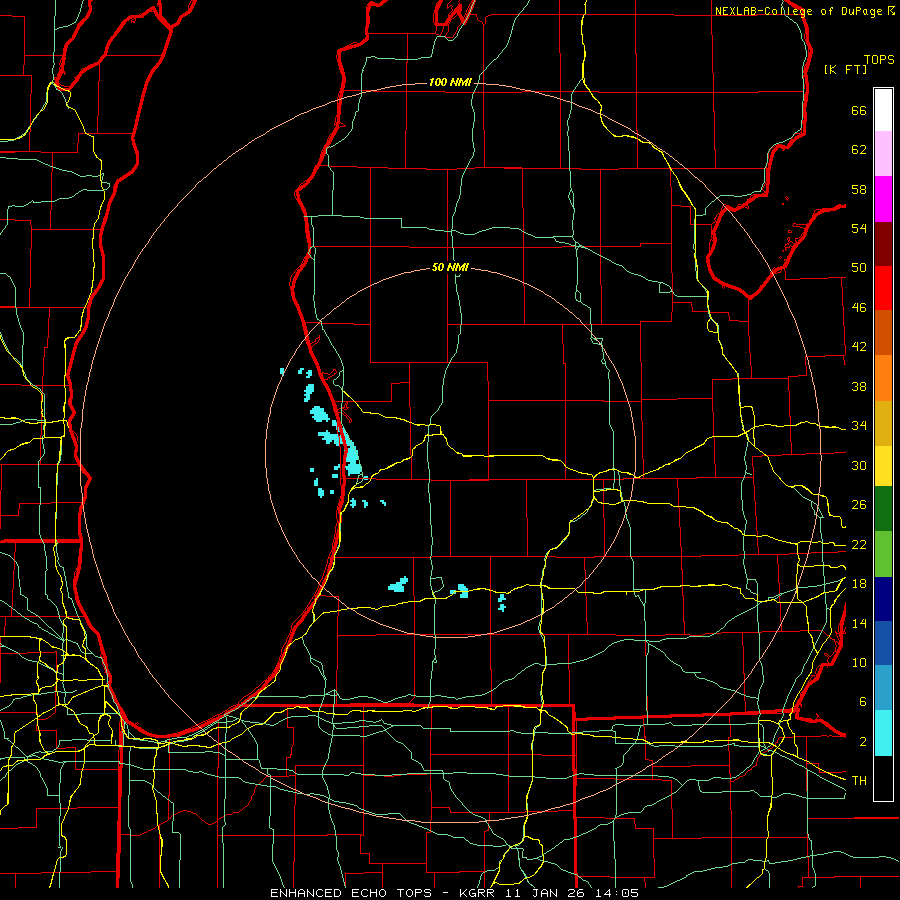Click the cyan 2 kft legend swatch
The height and width of the screenshot is (900, 900).
point(883,733)
